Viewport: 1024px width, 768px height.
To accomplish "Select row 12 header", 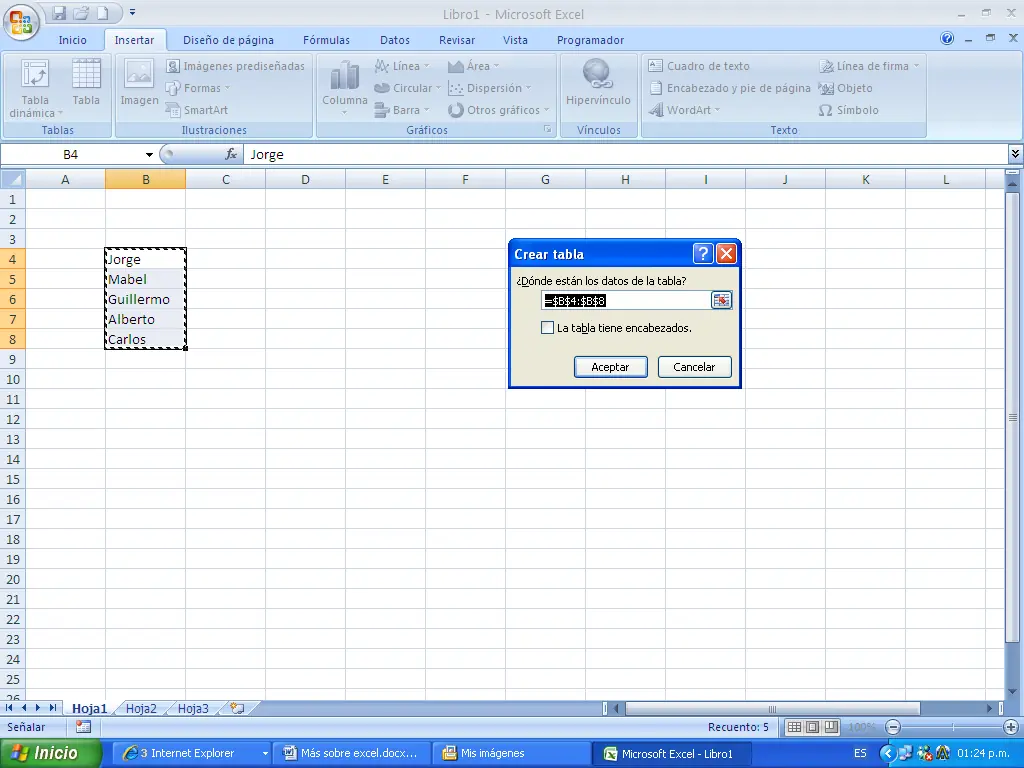I will pos(13,419).
